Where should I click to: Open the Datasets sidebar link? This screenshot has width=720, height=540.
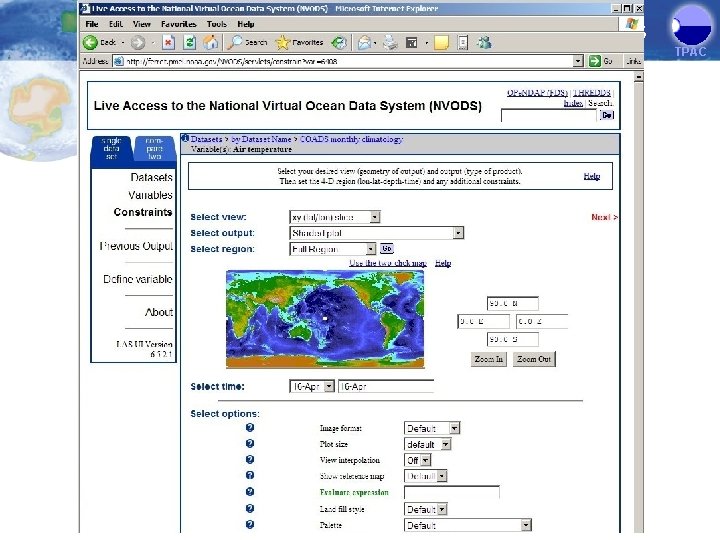(x=151, y=177)
